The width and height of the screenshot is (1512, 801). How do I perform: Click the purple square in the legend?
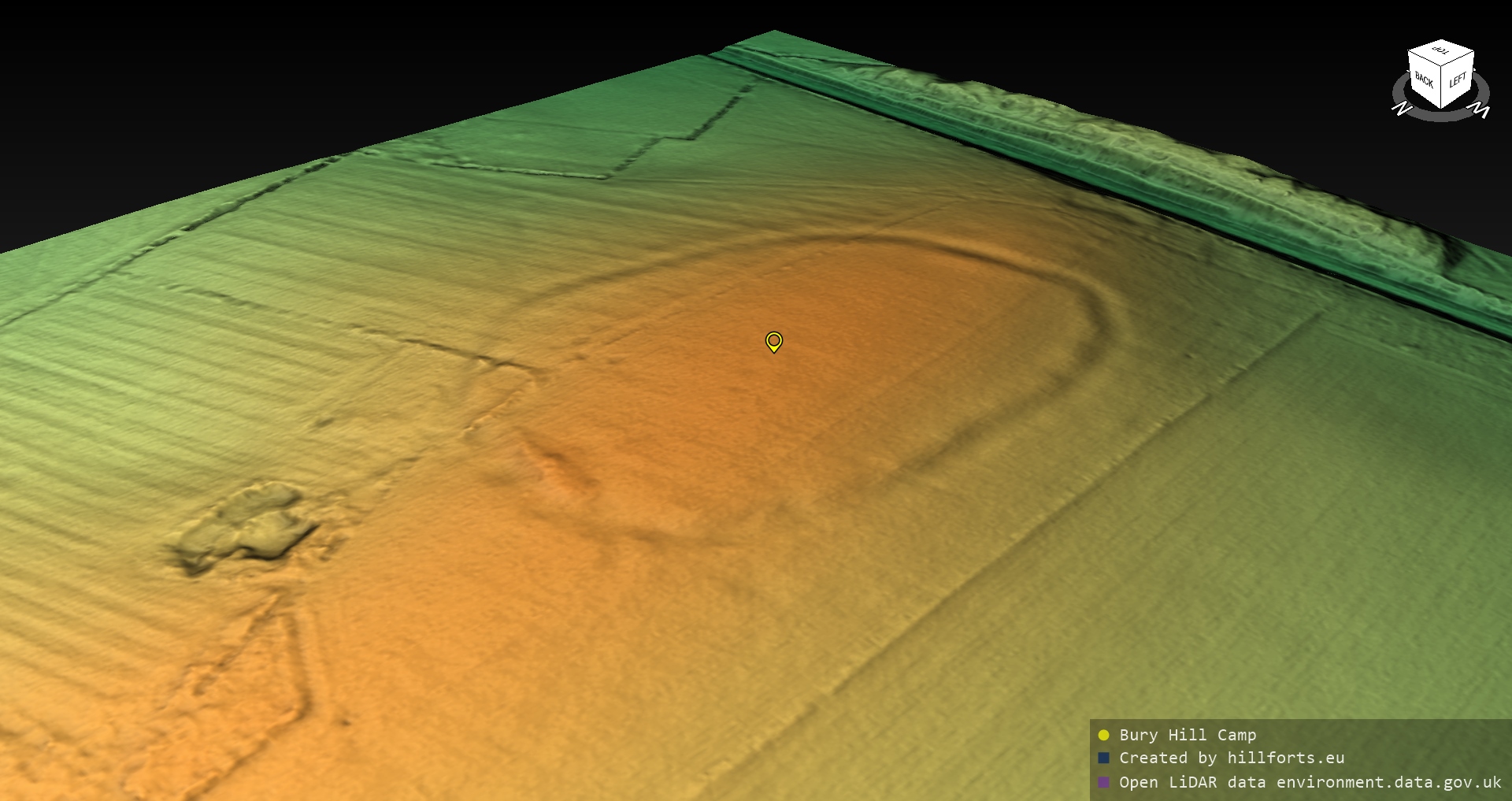[x=1103, y=782]
